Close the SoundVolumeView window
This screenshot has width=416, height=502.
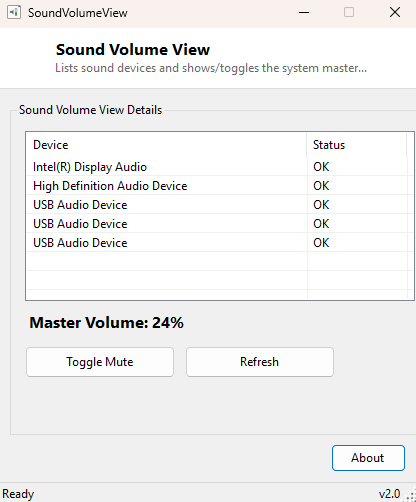395,13
